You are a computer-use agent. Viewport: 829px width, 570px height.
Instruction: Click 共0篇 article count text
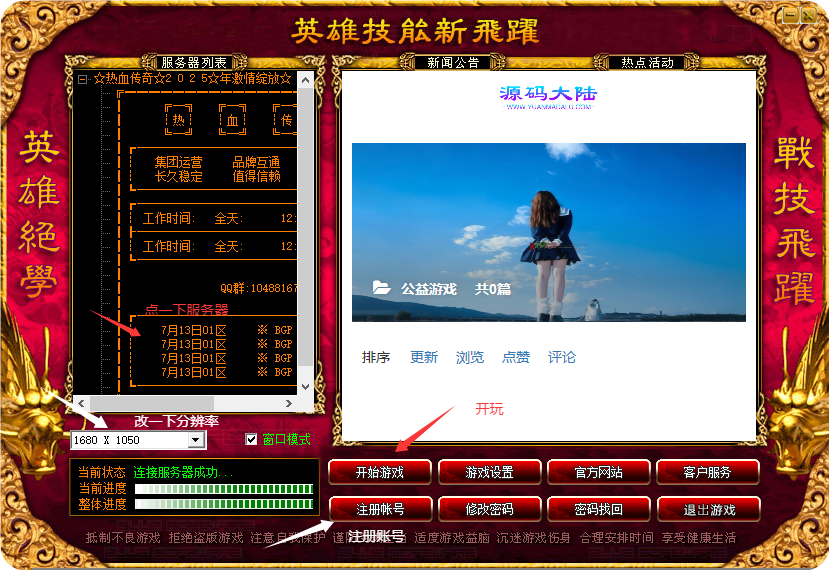click(493, 289)
